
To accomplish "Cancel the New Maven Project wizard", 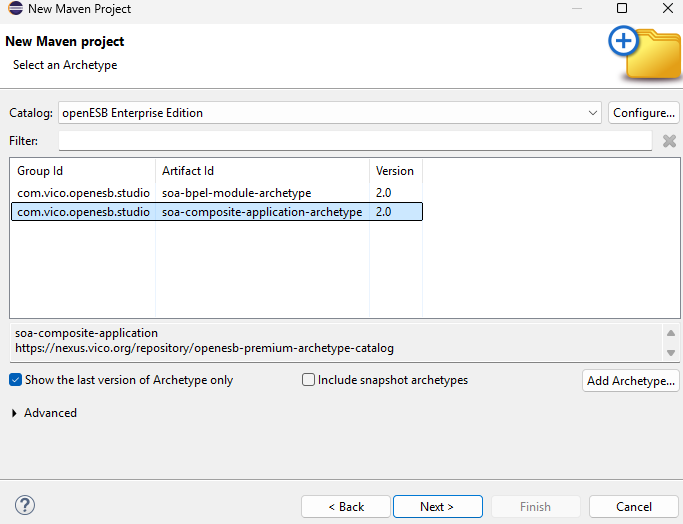I will (634, 507).
